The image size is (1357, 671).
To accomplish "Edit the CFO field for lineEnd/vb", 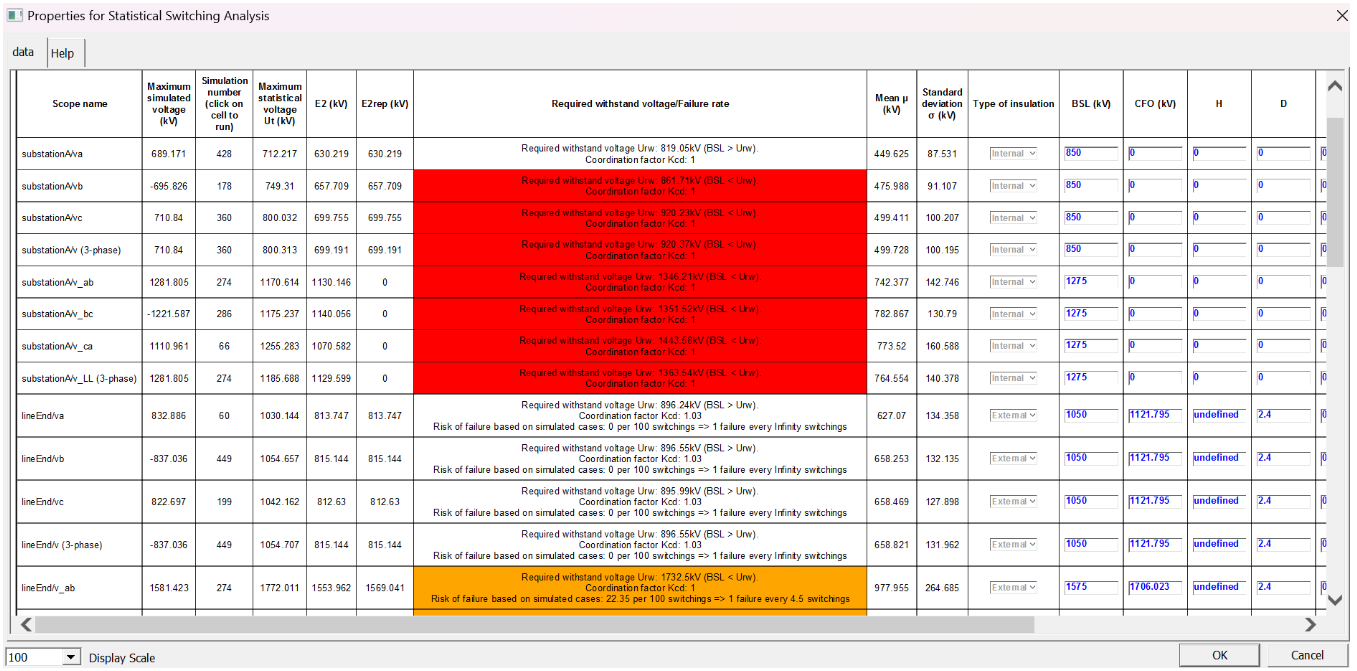I will click(1154, 458).
